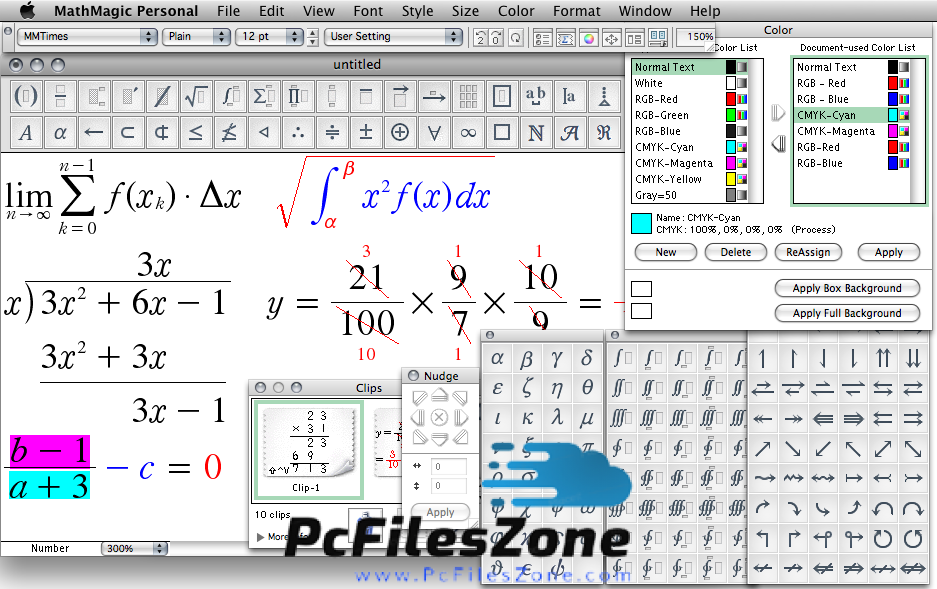937x589 pixels.
Task: Click the color wheel toolbar icon
Action: [x=589, y=39]
